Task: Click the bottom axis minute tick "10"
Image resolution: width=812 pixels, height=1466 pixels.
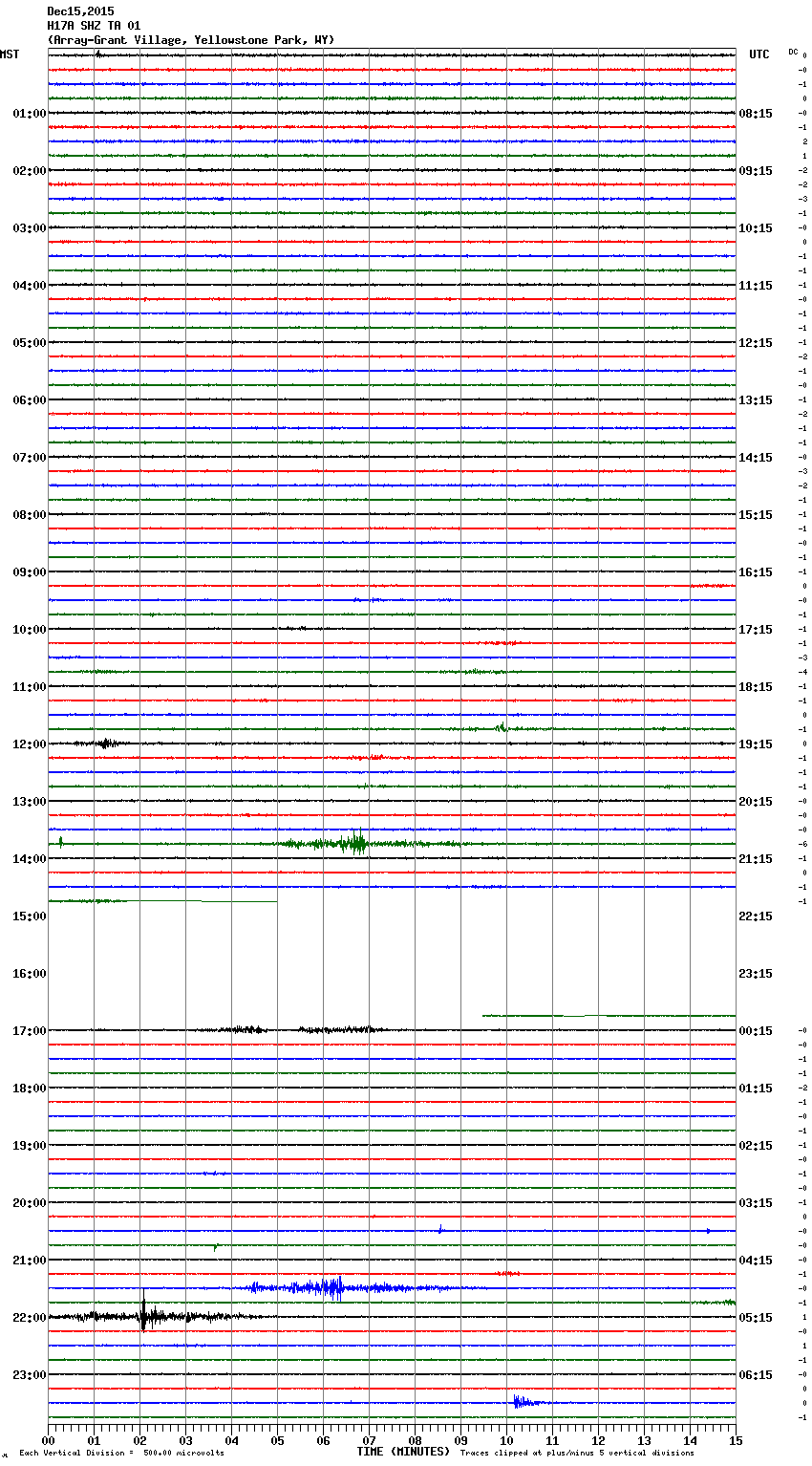Action: click(506, 1440)
